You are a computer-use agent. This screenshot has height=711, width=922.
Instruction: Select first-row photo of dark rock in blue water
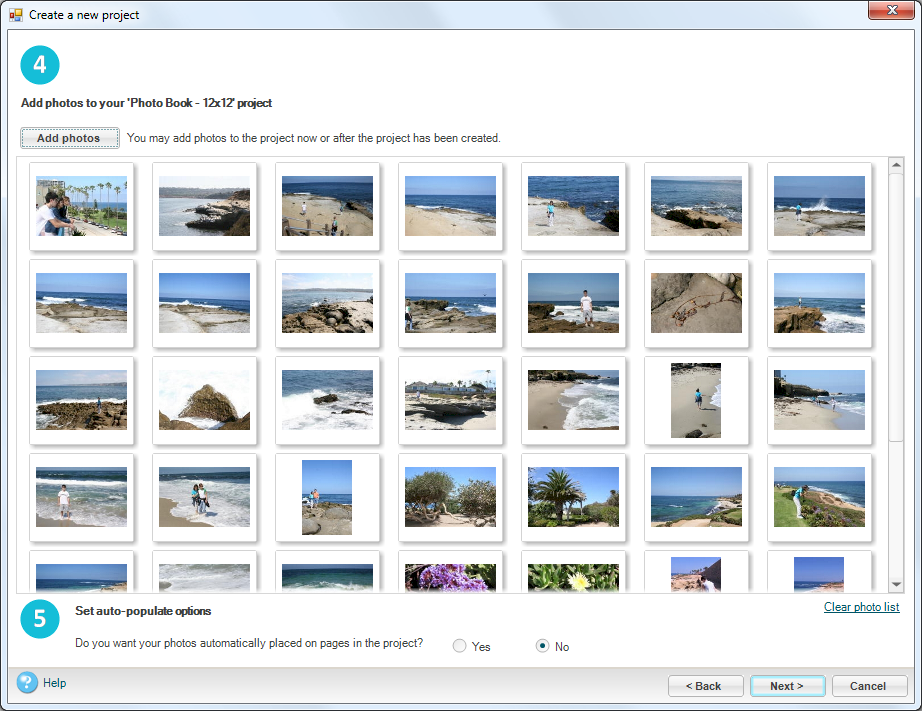pyautogui.click(x=696, y=206)
